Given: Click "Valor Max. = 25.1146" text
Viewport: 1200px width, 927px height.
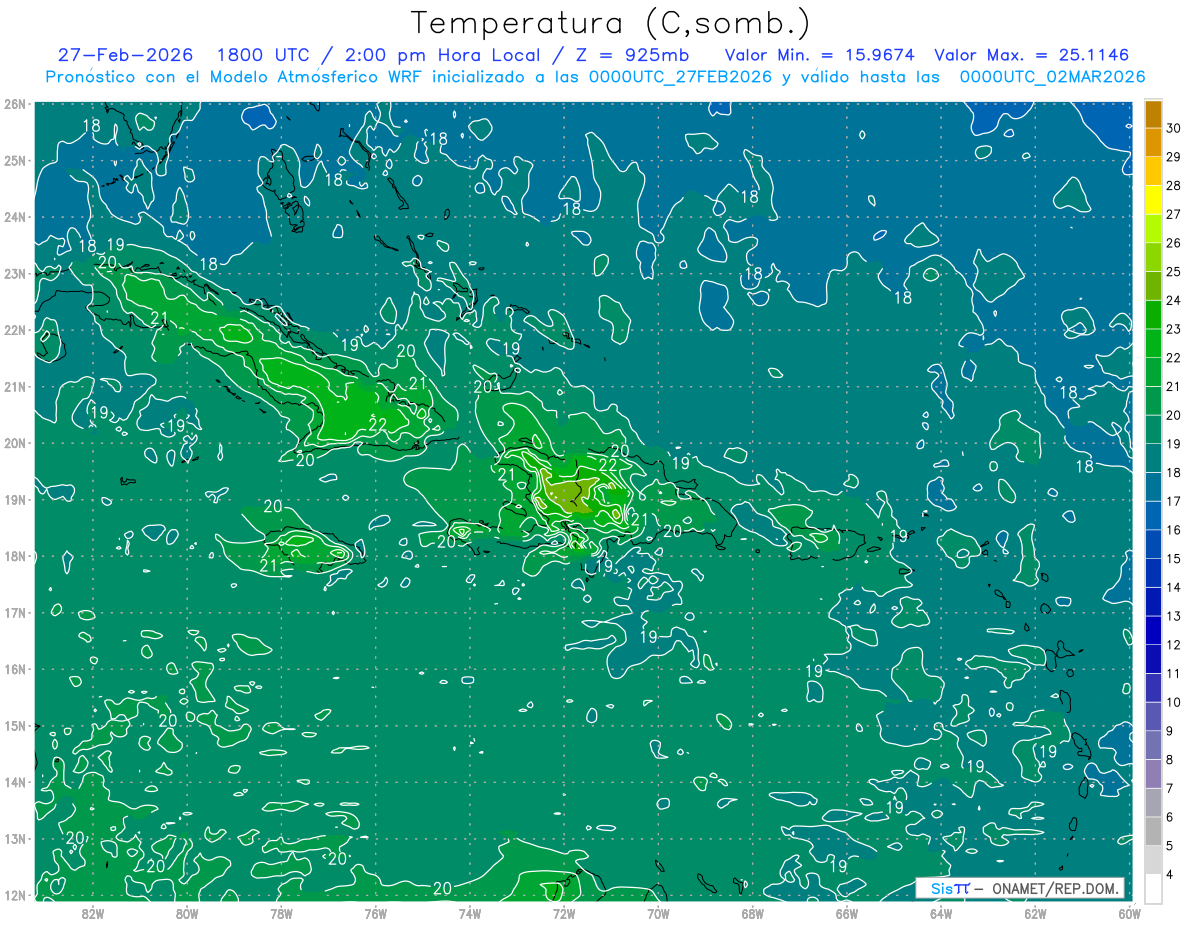Looking at the screenshot, I should coord(1030,55).
